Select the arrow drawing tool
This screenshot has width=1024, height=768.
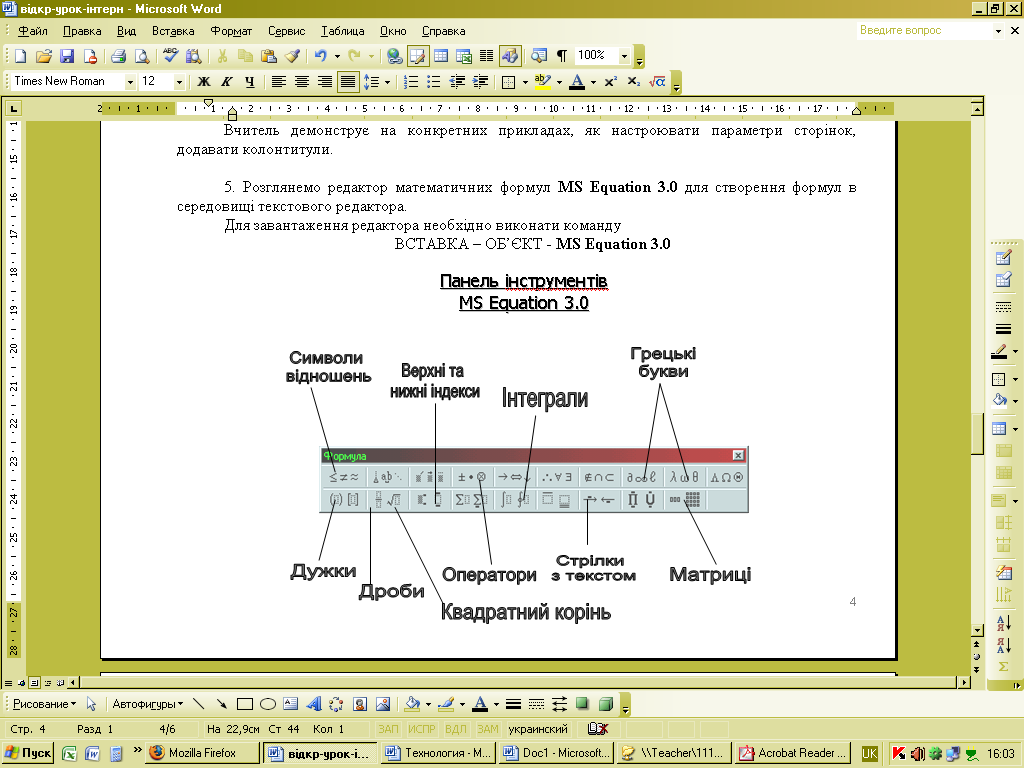tap(222, 704)
